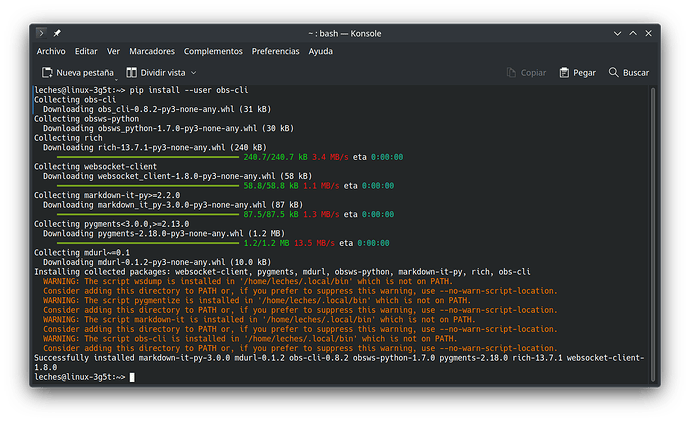The height and width of the screenshot is (422, 690).
Task: Open the Preferencias menu
Action: (x=275, y=51)
